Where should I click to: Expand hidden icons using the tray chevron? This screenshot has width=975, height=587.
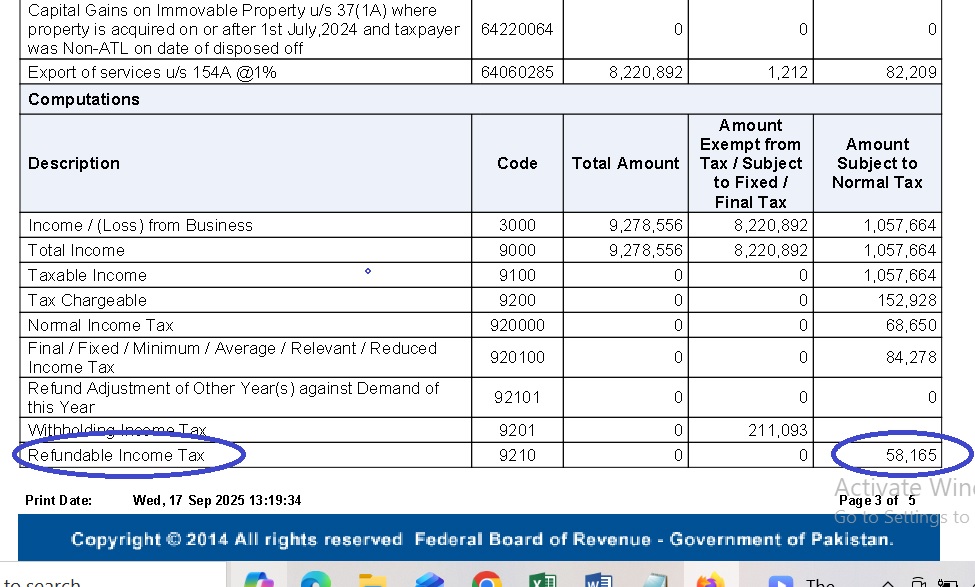coord(888,583)
